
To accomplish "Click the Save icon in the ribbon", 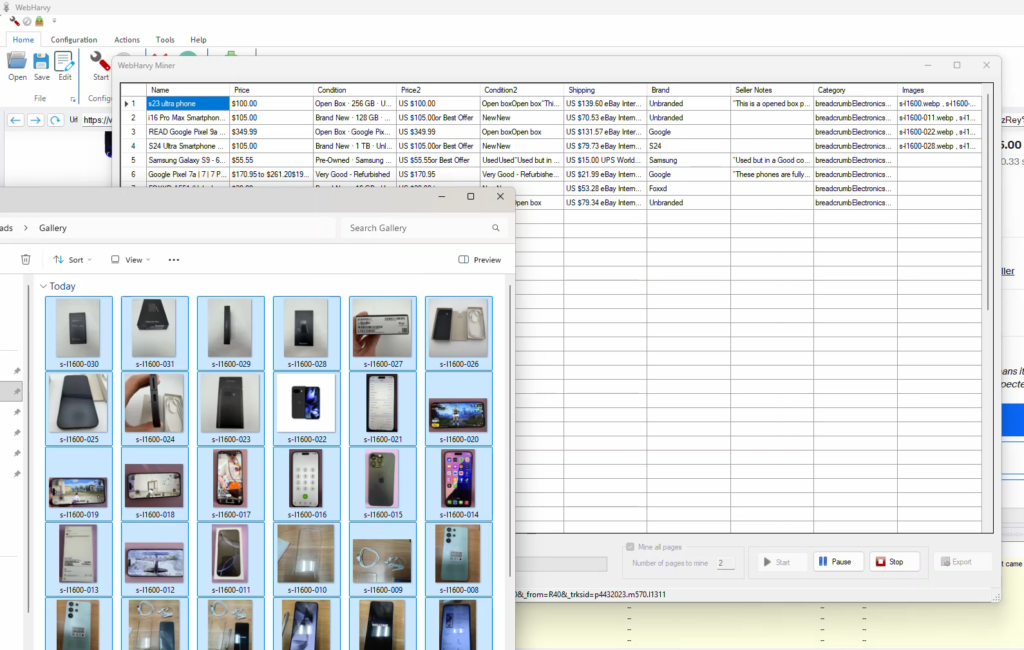I will pos(41,62).
